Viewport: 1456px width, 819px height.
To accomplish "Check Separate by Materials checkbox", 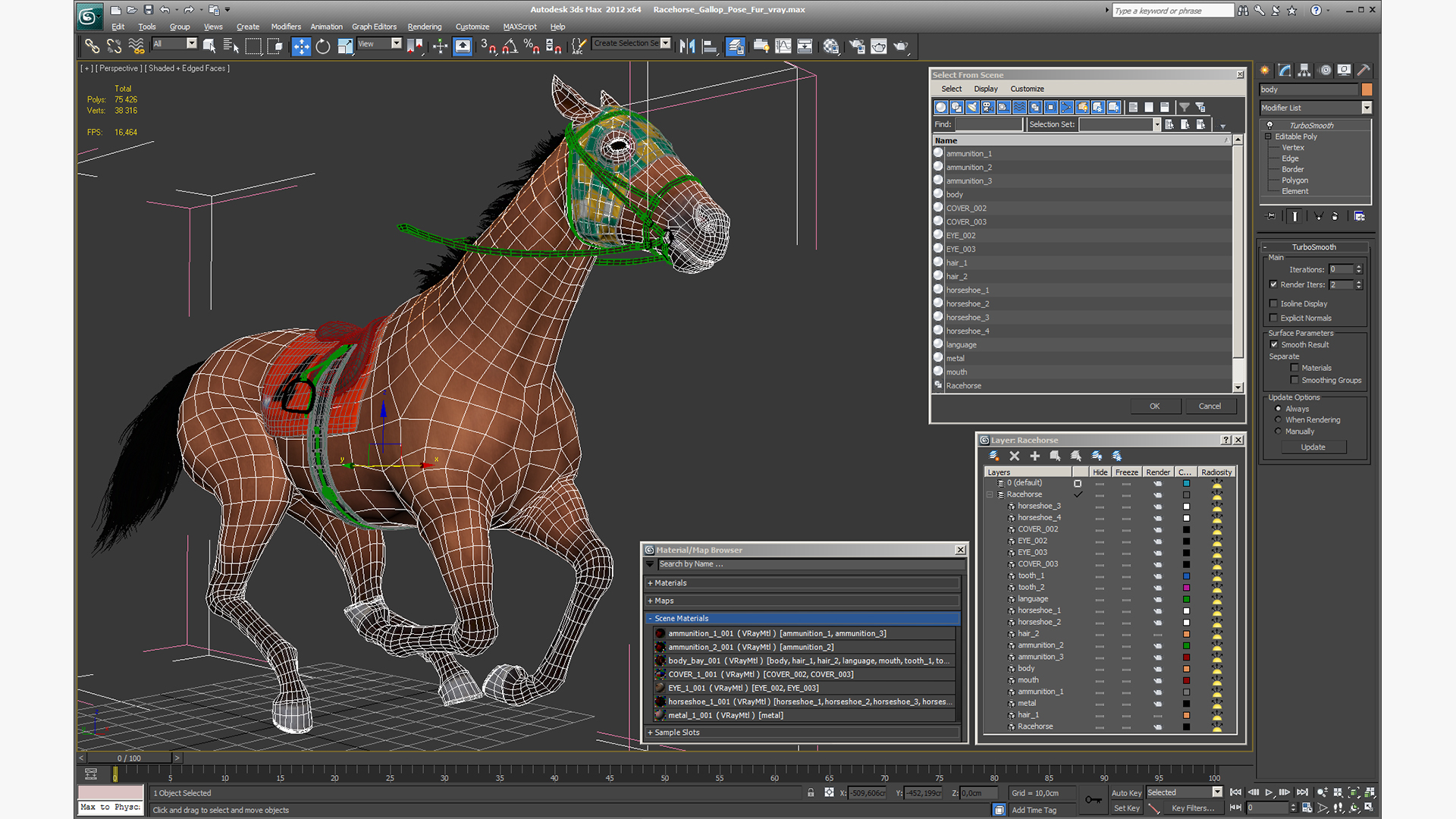I will click(x=1295, y=368).
